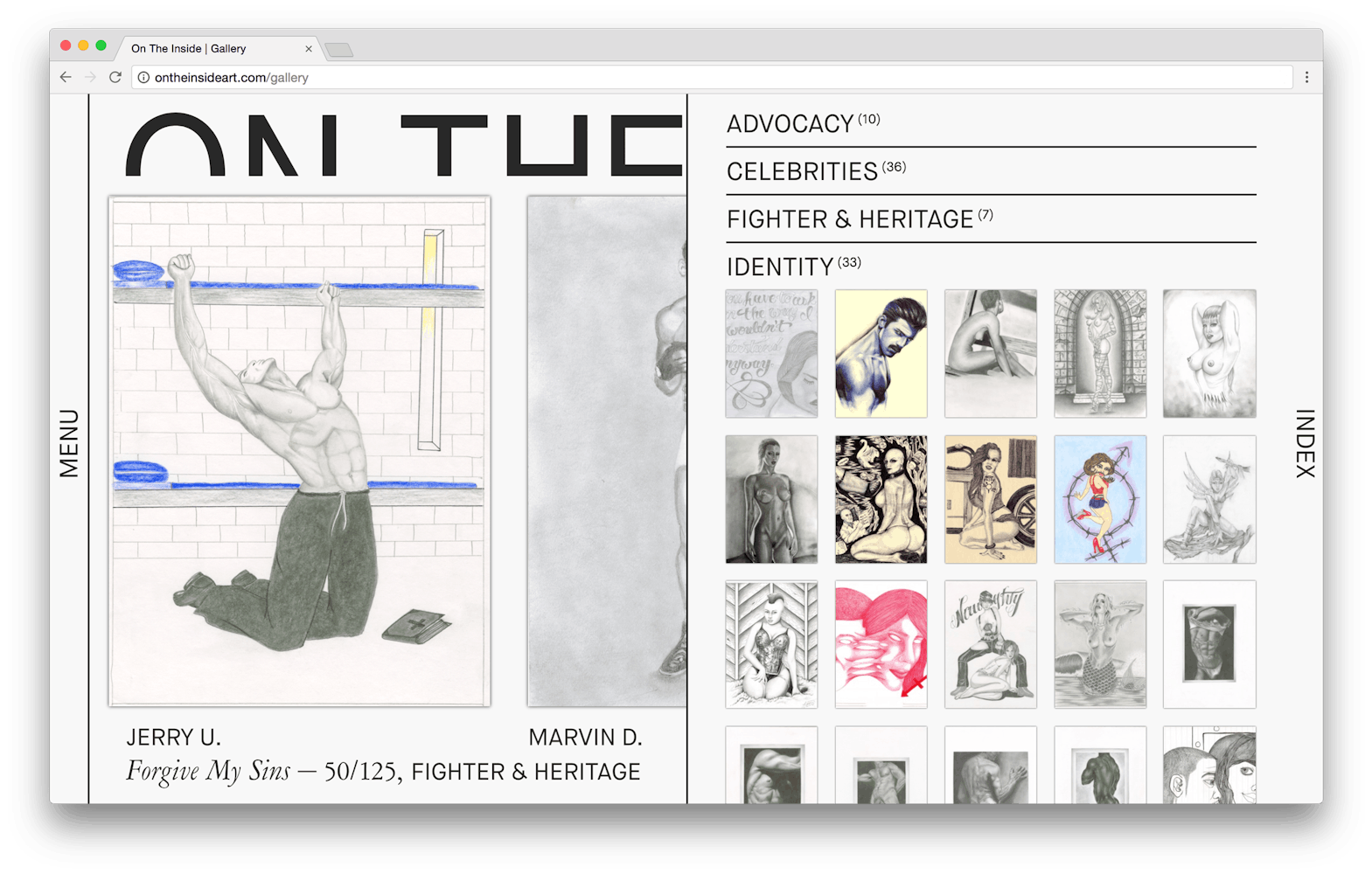The width and height of the screenshot is (1372, 874).
Task: Open the Forgive My Sins artwork
Action: tap(299, 450)
